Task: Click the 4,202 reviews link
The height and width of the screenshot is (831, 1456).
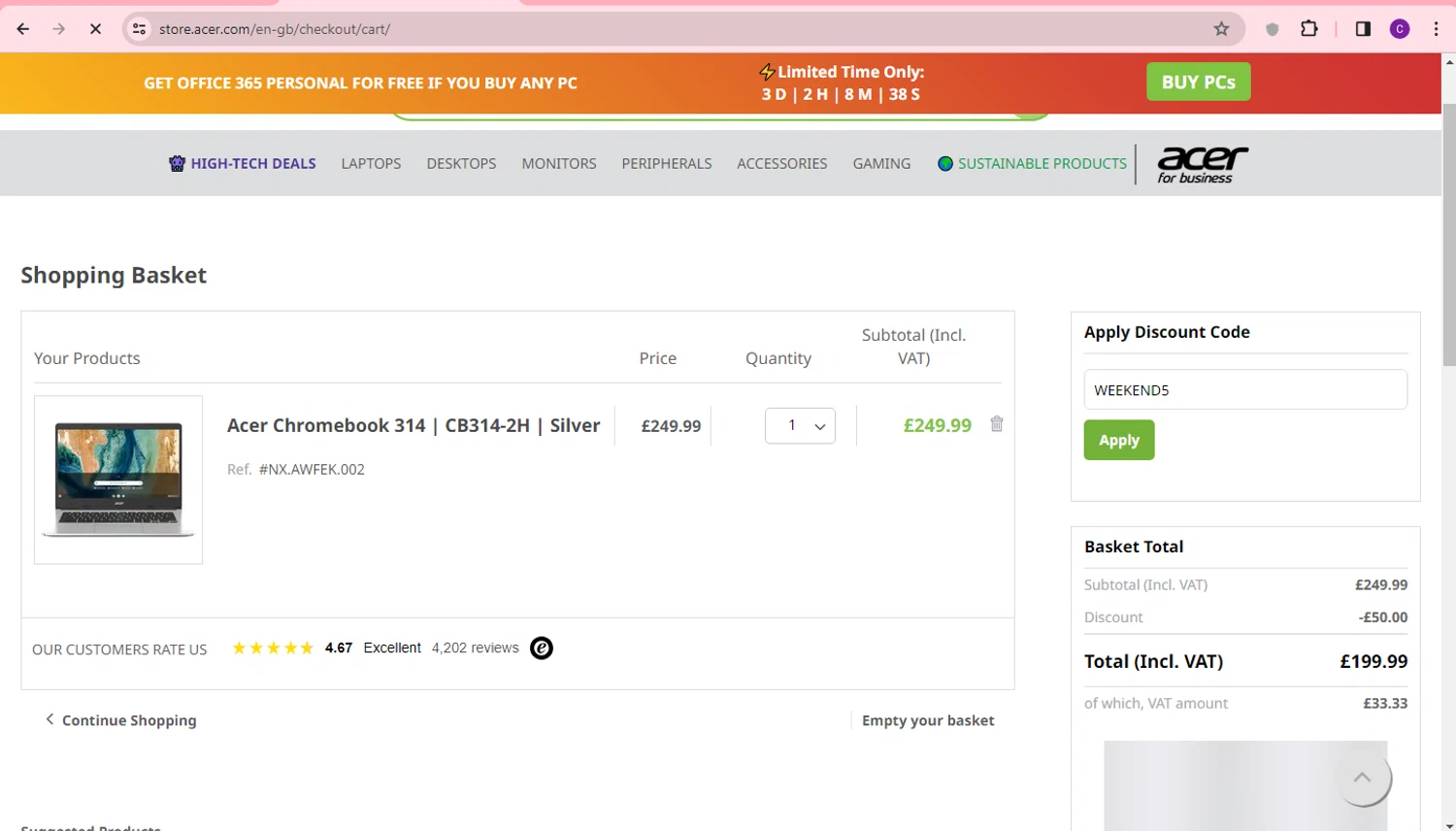Action: pos(476,648)
